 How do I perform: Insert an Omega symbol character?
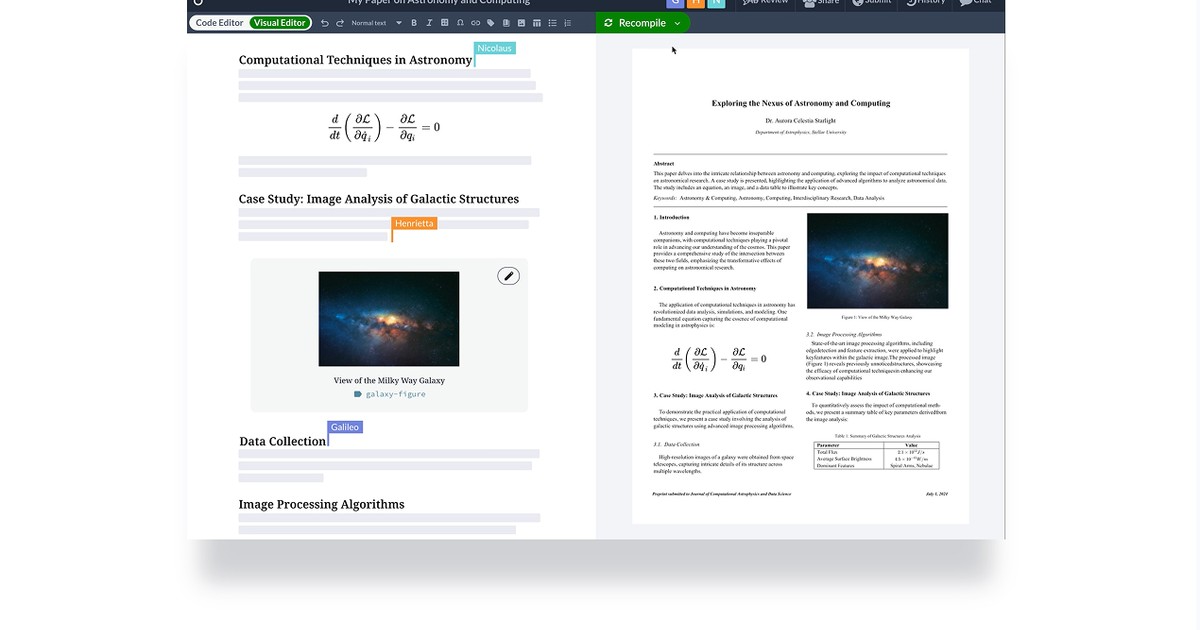click(x=460, y=23)
